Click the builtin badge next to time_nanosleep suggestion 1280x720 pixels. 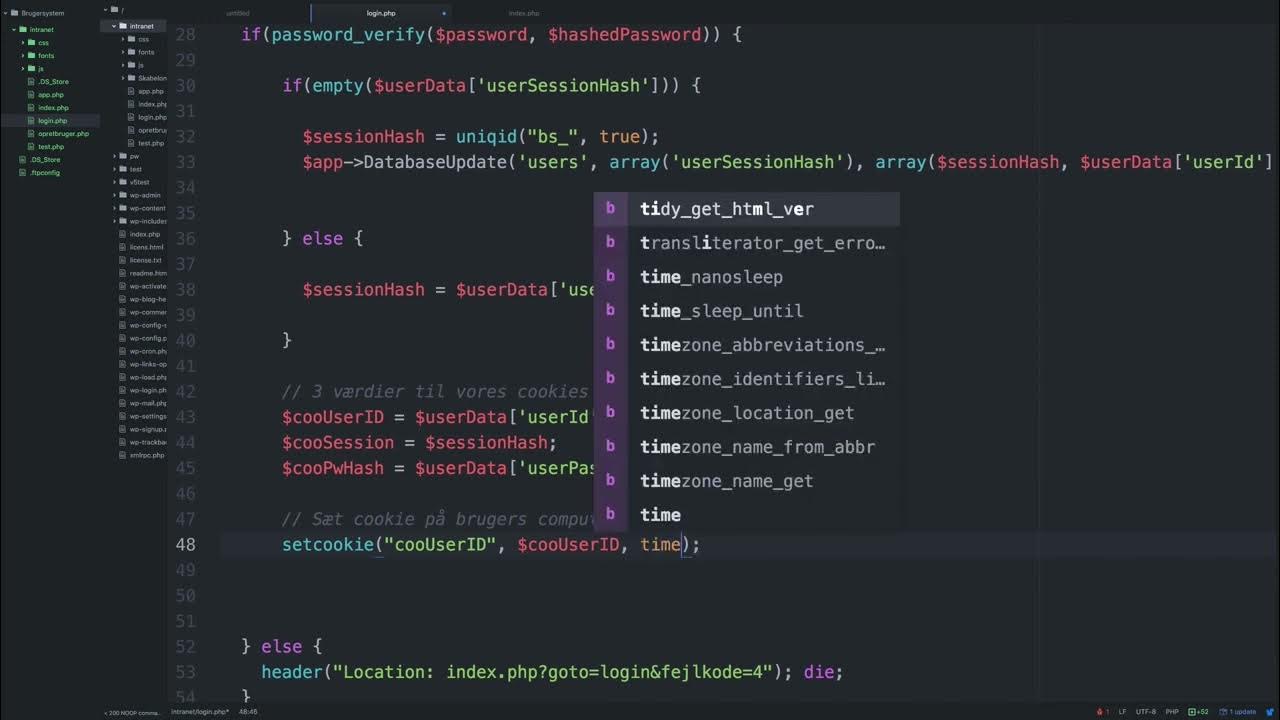point(610,277)
